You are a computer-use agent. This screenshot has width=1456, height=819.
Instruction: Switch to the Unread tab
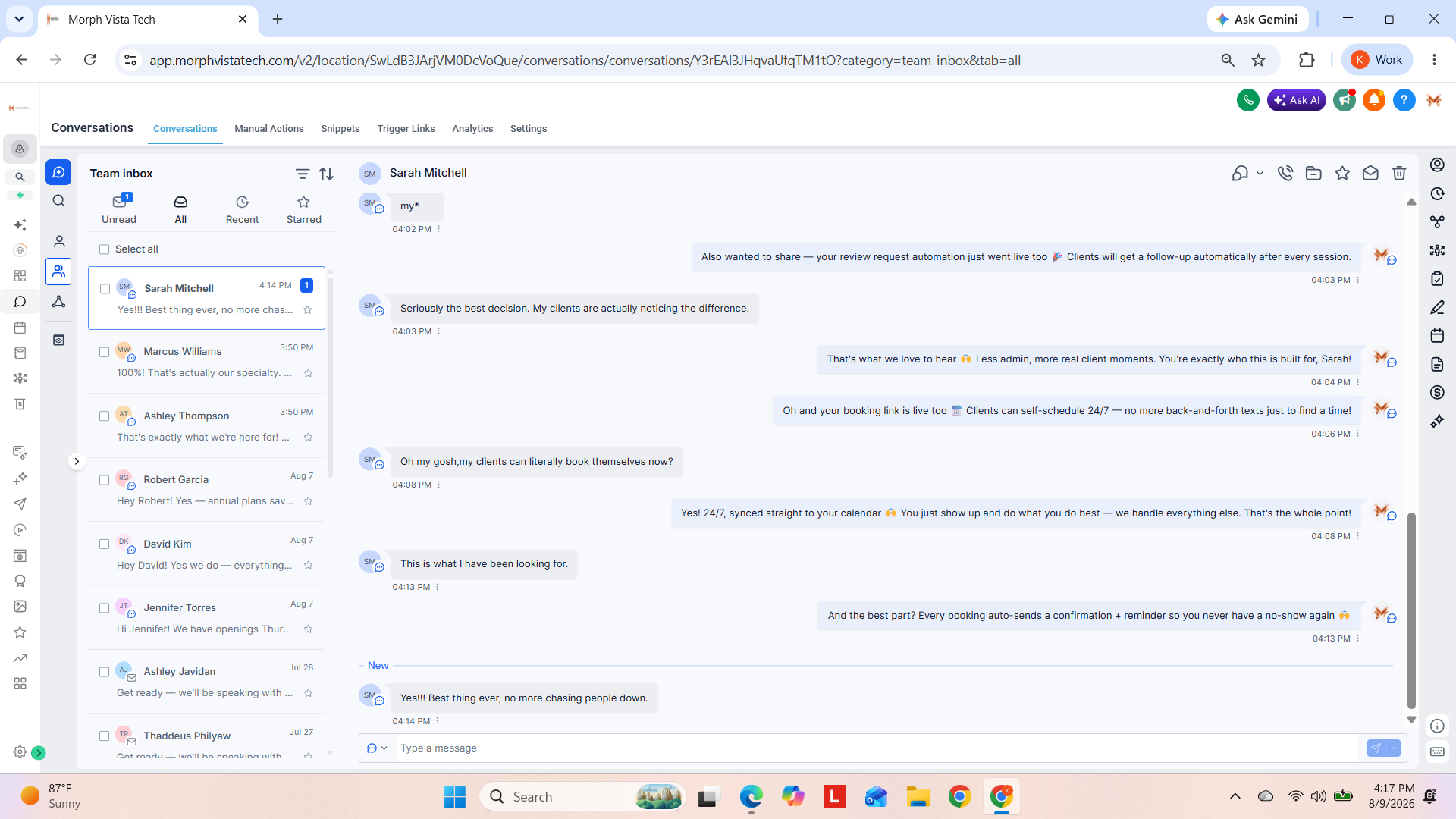[119, 210]
